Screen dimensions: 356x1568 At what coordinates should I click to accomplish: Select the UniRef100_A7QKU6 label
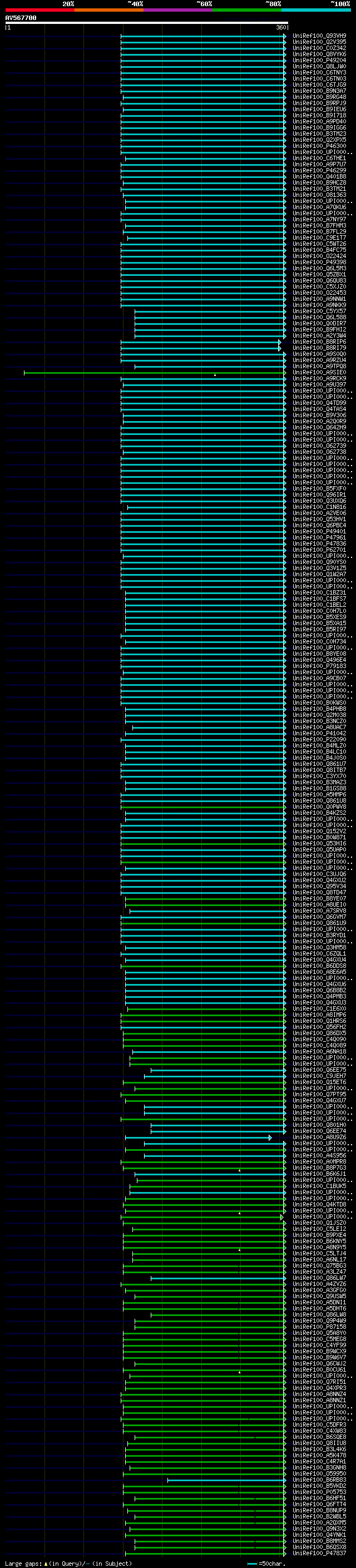click(319, 207)
